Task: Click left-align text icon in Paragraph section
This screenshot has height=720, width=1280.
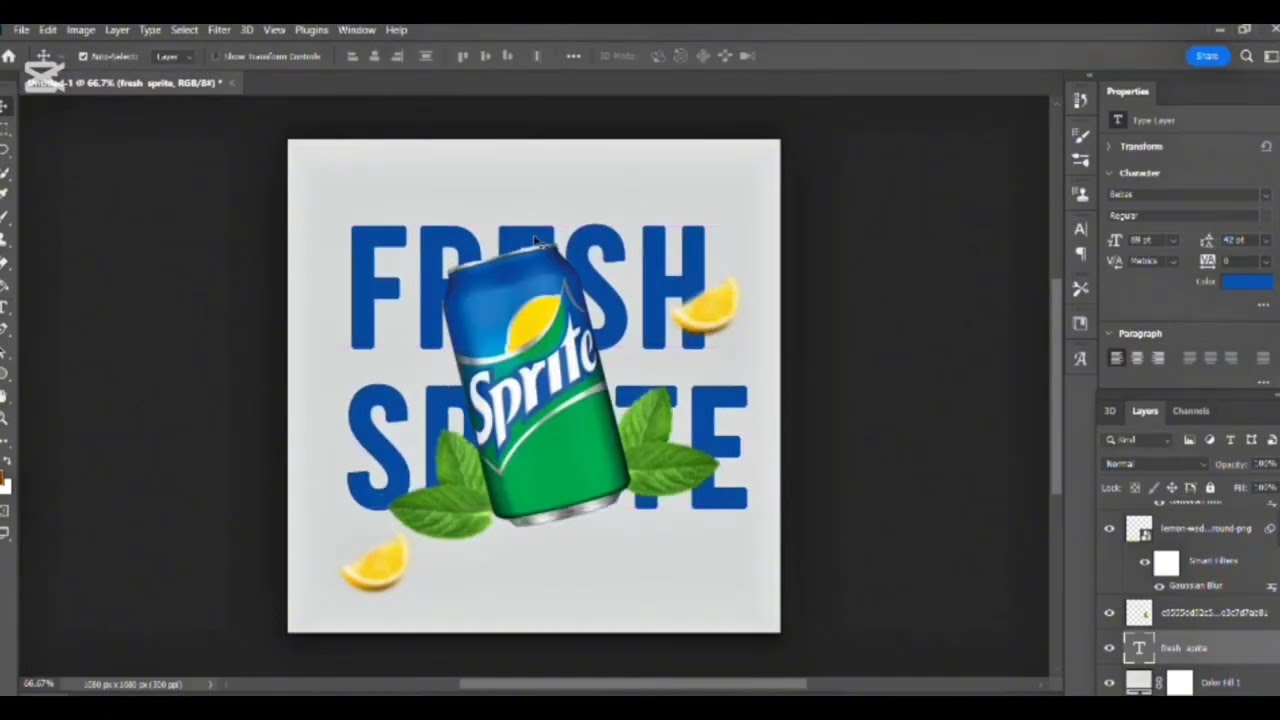Action: (x=1116, y=358)
